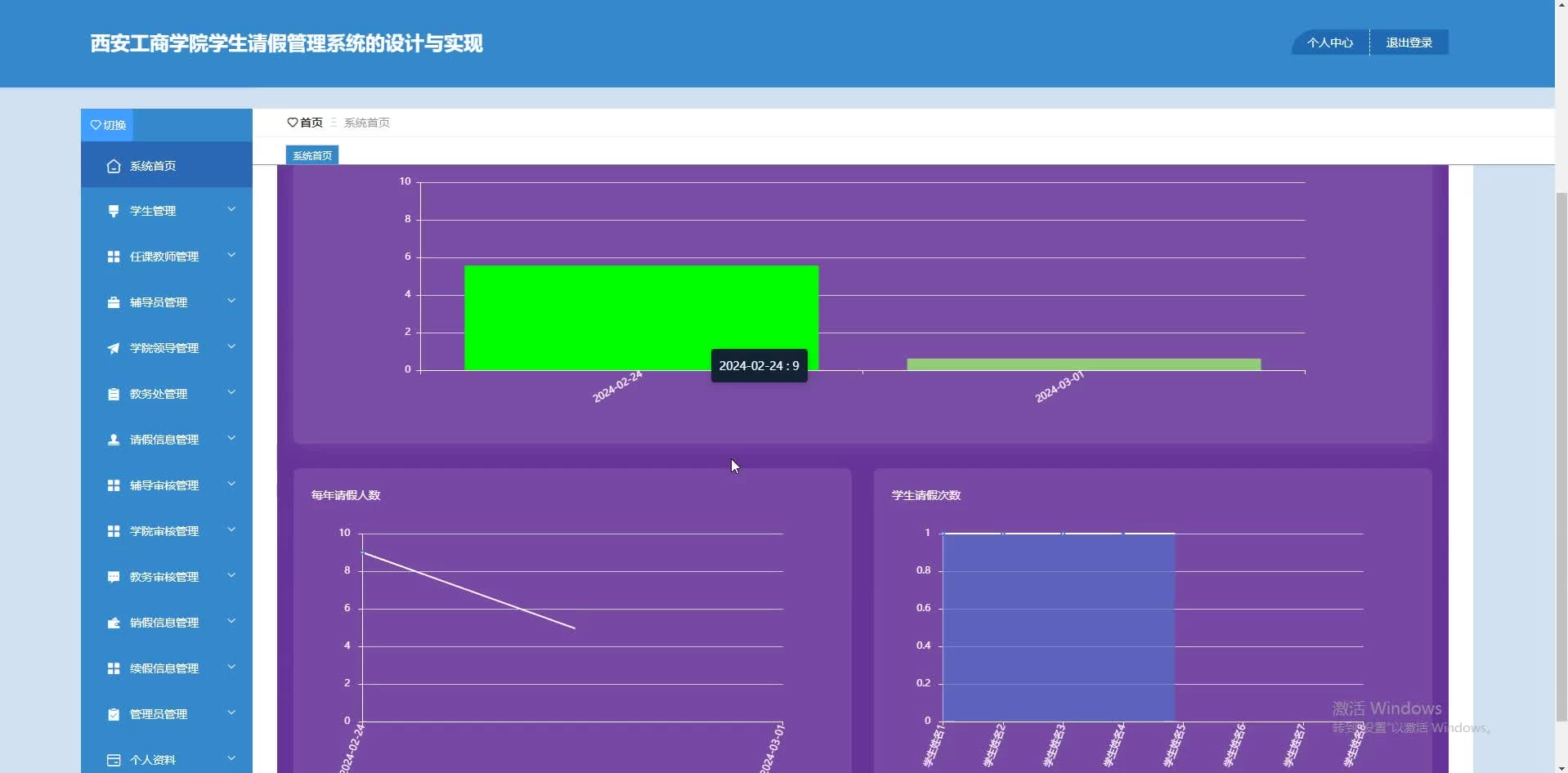Click the tooltip reading 2024-02-24 : 9
Image resolution: width=1568 pixels, height=773 pixels.
(759, 366)
